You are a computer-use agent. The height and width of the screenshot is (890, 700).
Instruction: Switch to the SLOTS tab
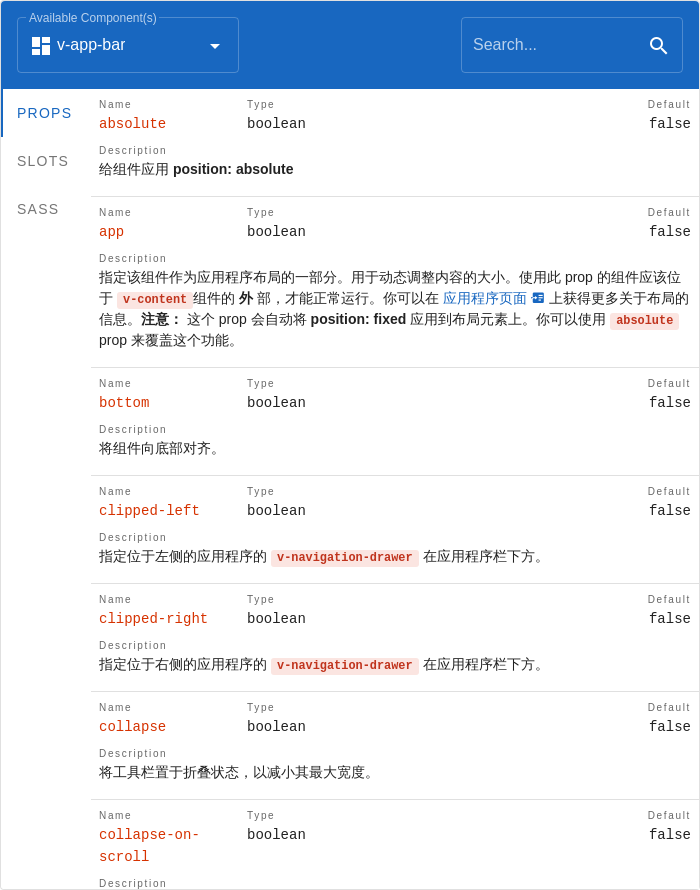(x=42, y=161)
